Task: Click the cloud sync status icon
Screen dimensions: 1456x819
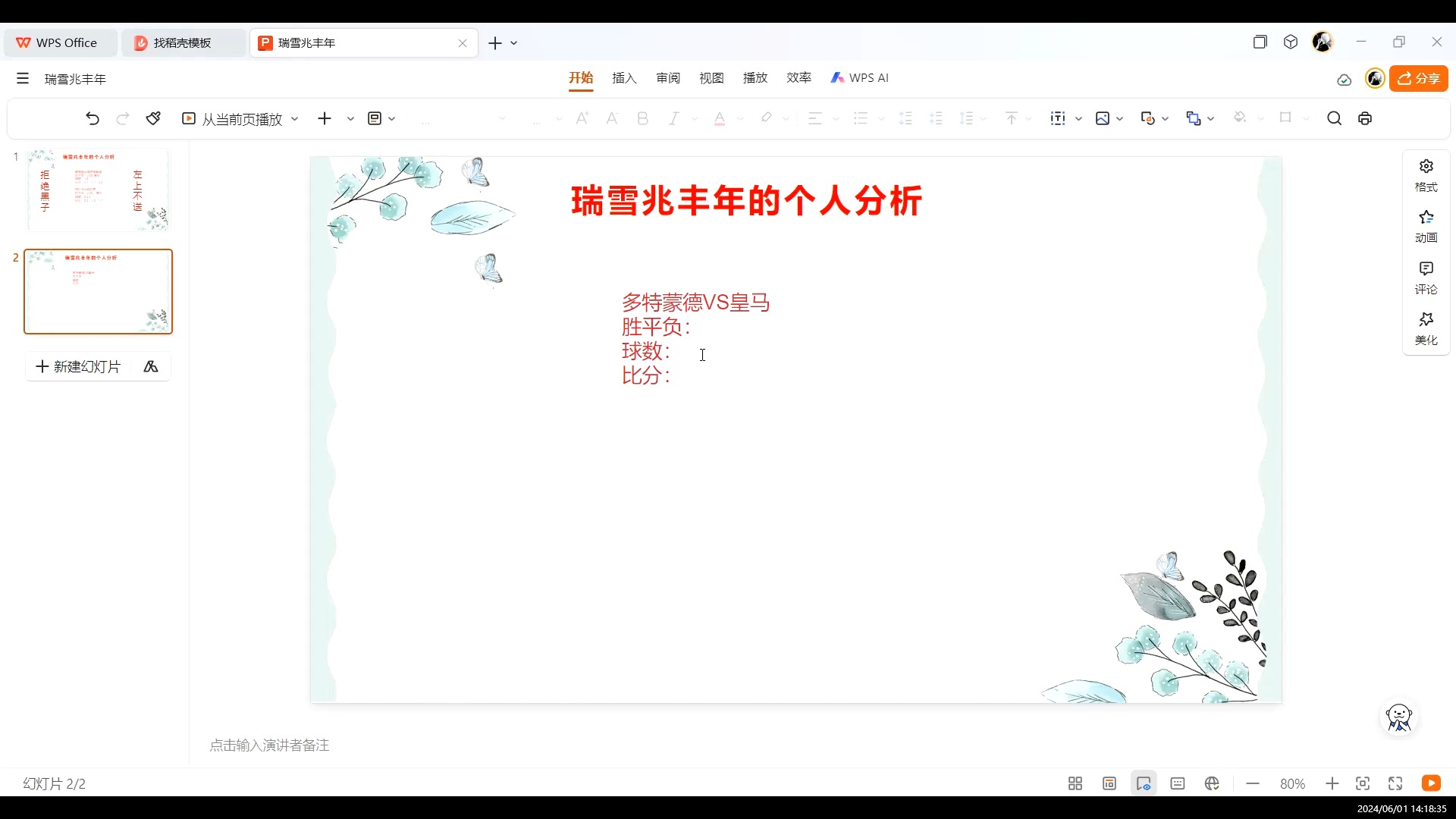Action: tap(1344, 80)
